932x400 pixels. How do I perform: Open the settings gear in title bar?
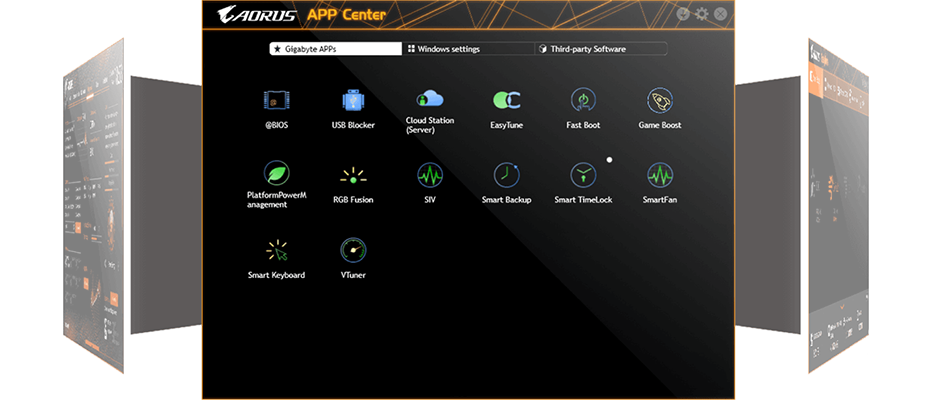point(702,14)
